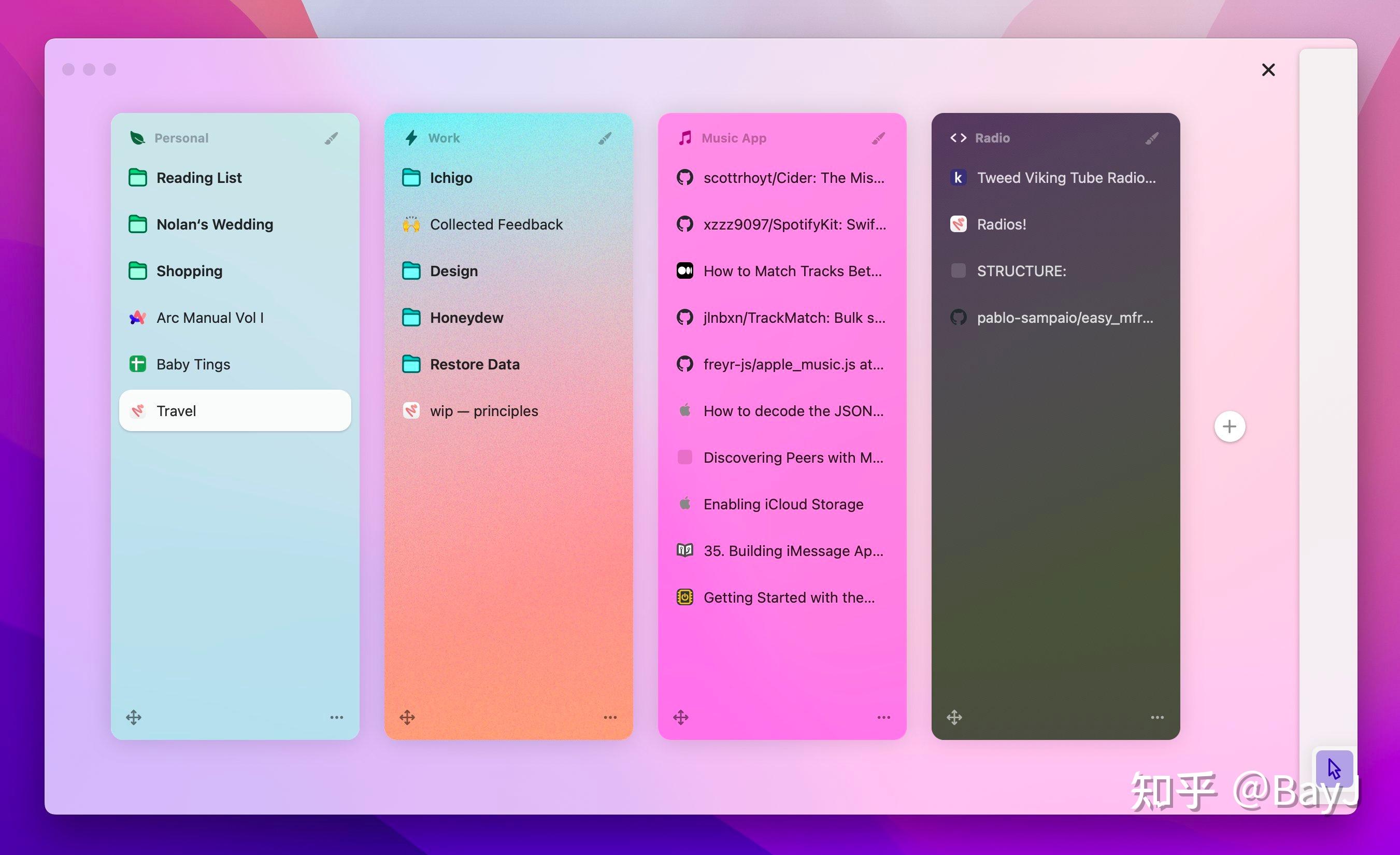Click the plus button to add a new board
This screenshot has height=855, width=1400.
tap(1230, 426)
